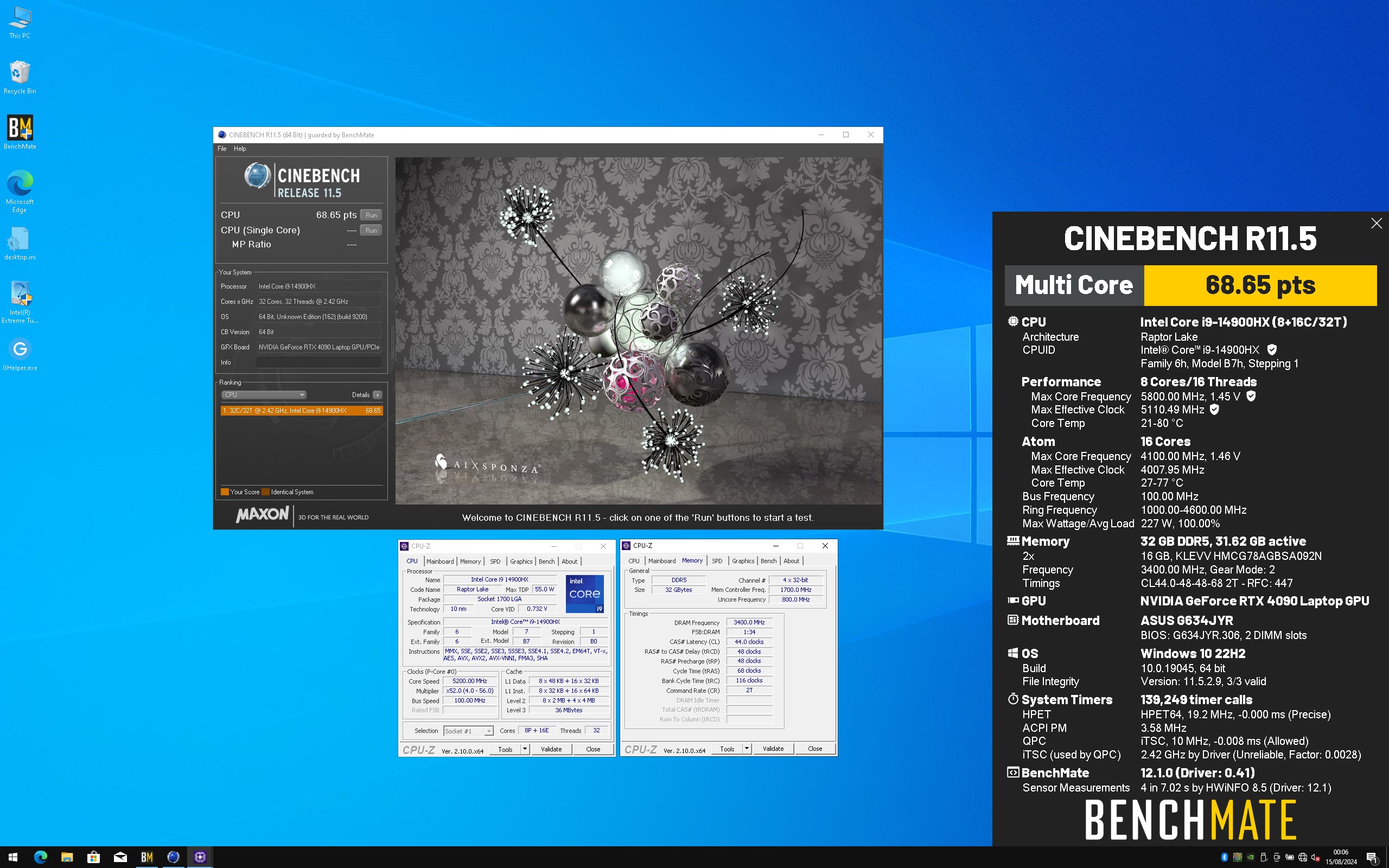Image resolution: width=1389 pixels, height=868 pixels.
Task: Switch to Mainboard tab in right CPU-Z
Action: click(x=662, y=561)
